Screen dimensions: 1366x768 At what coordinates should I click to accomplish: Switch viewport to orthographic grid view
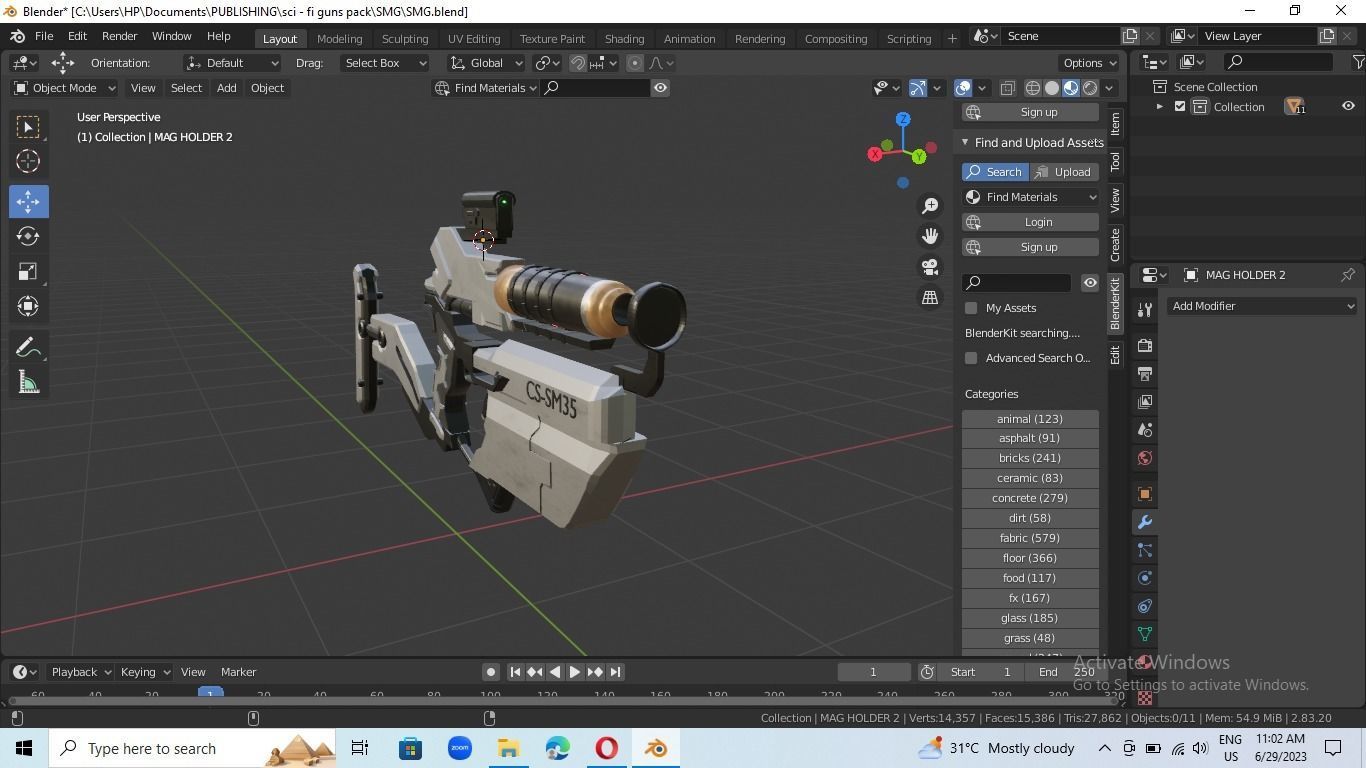click(x=930, y=297)
